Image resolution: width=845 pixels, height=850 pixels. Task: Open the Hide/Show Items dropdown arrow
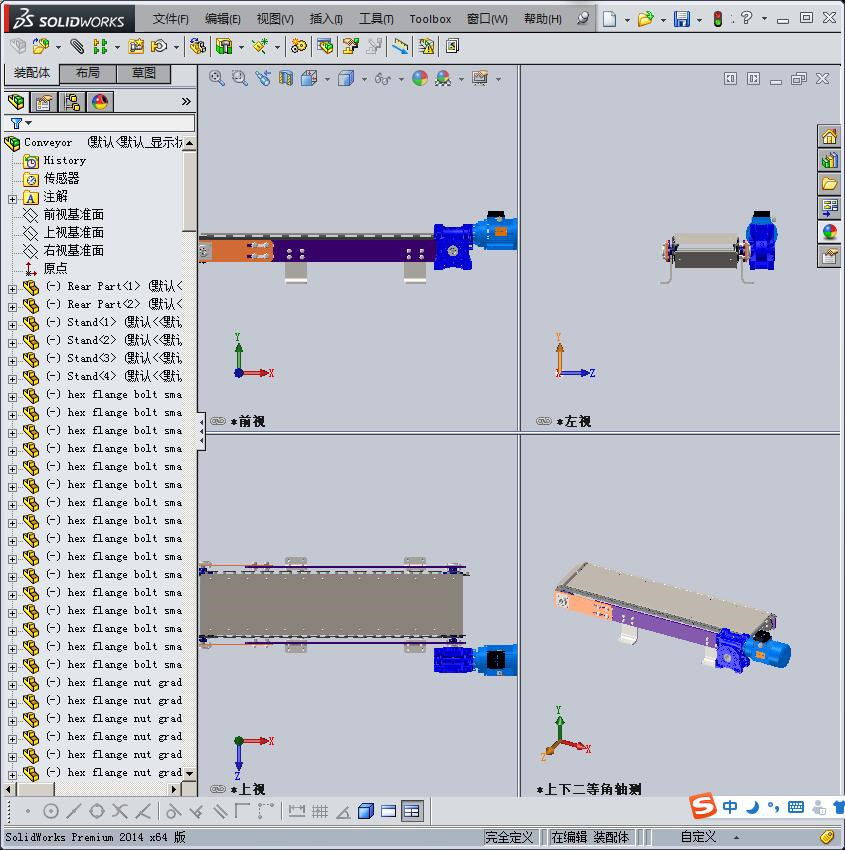pos(401,80)
